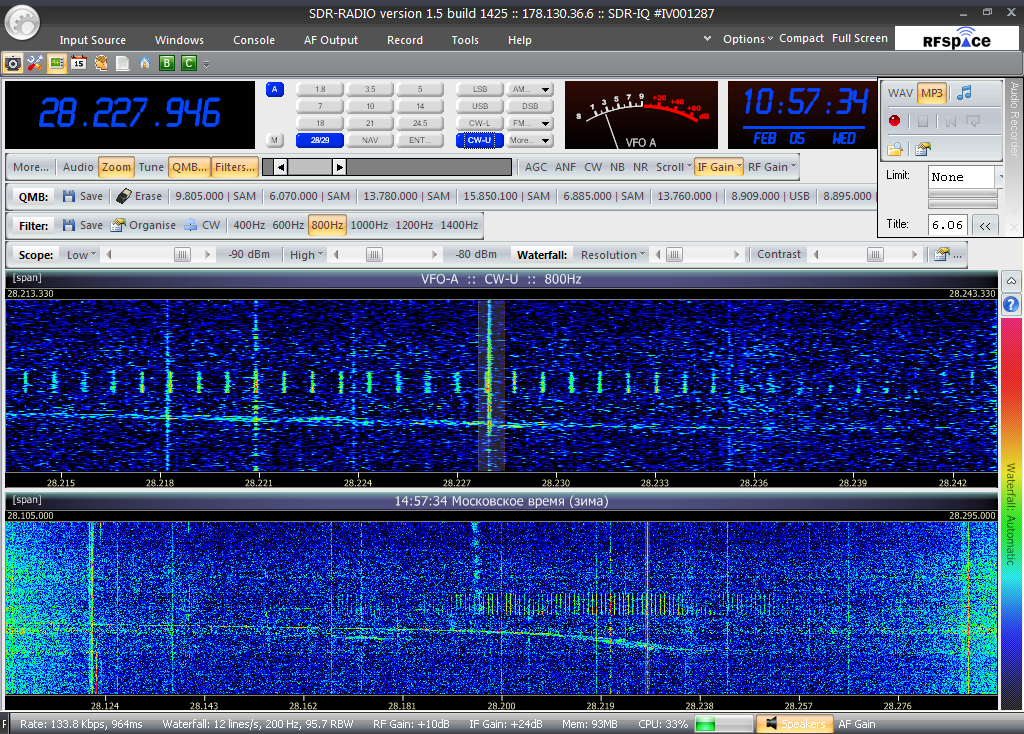1024x734 pixels.
Task: Click the music note icon in Audio Recorder
Action: pos(963,93)
